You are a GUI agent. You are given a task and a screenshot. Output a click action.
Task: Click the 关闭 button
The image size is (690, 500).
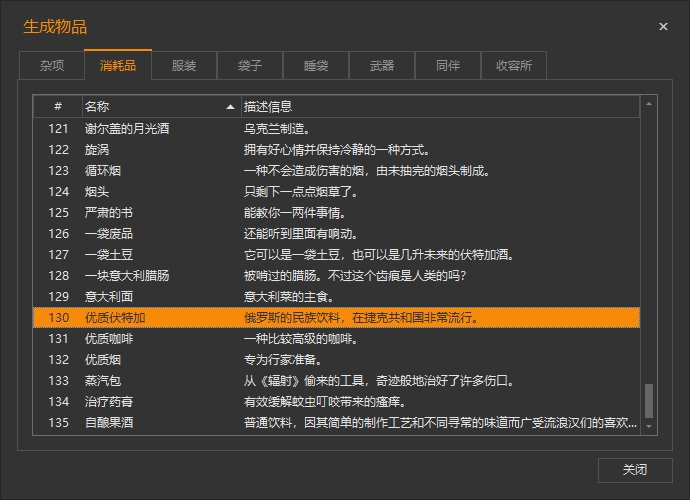click(635, 470)
